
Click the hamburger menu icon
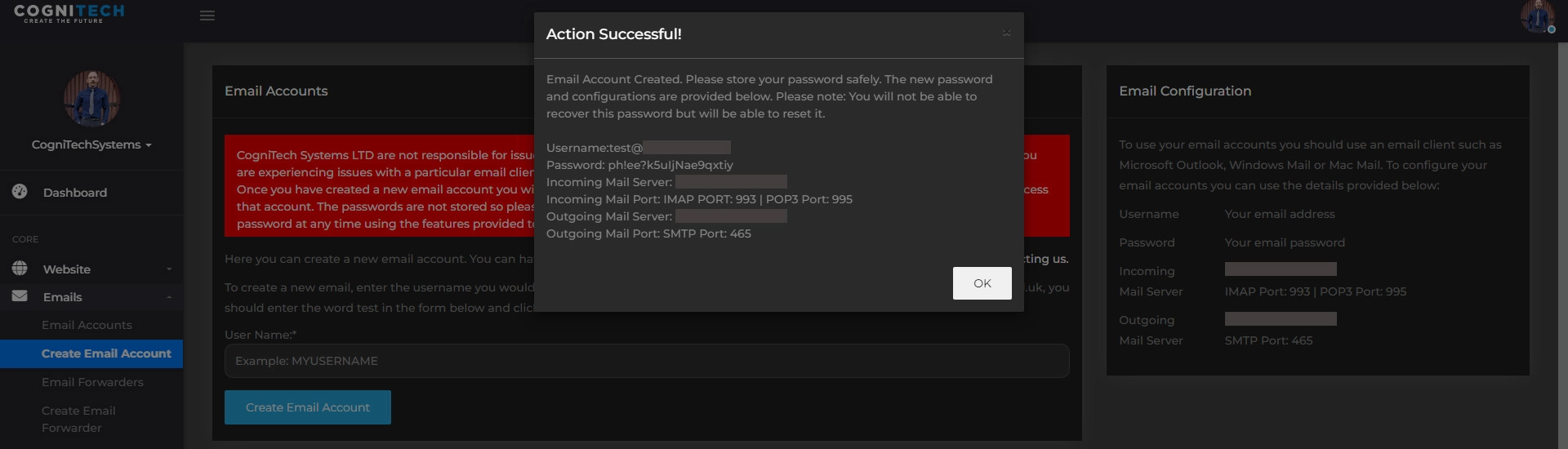pyautogui.click(x=207, y=16)
